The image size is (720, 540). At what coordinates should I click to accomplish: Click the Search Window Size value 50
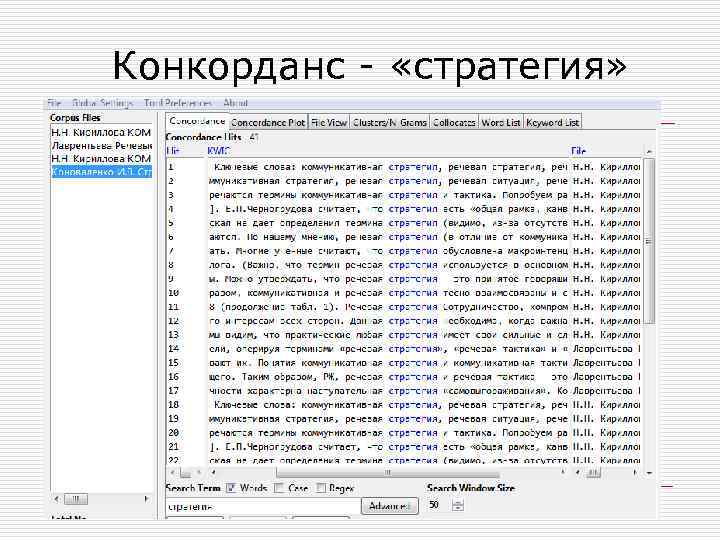point(434,505)
